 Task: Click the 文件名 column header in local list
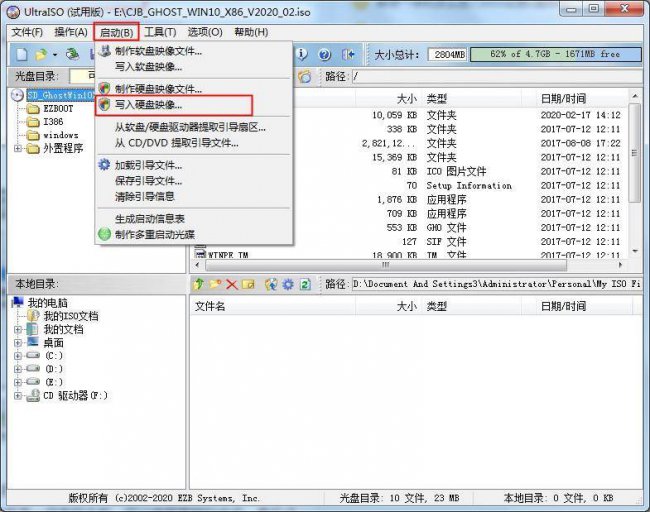coord(272,306)
